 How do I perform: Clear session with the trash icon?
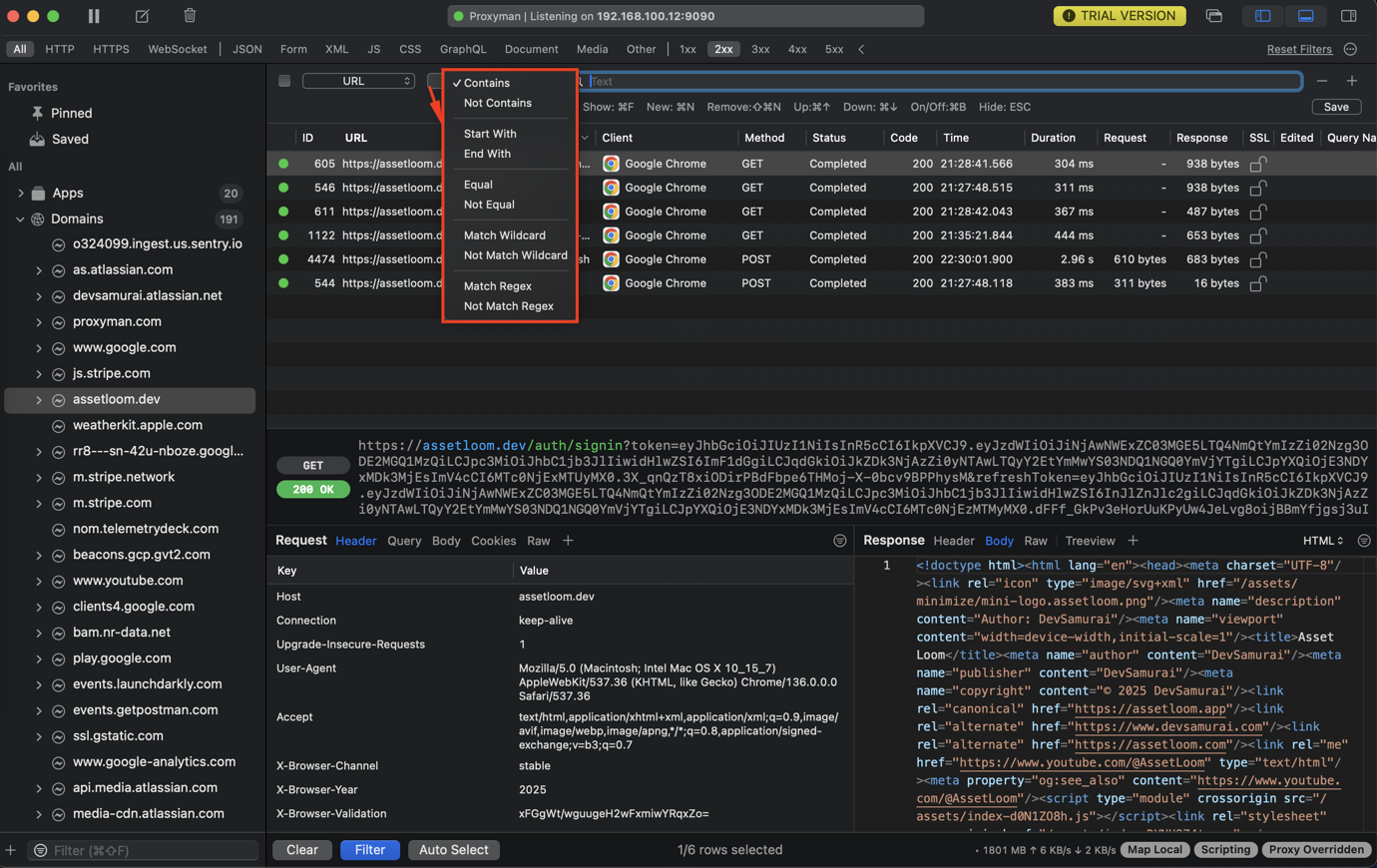190,16
